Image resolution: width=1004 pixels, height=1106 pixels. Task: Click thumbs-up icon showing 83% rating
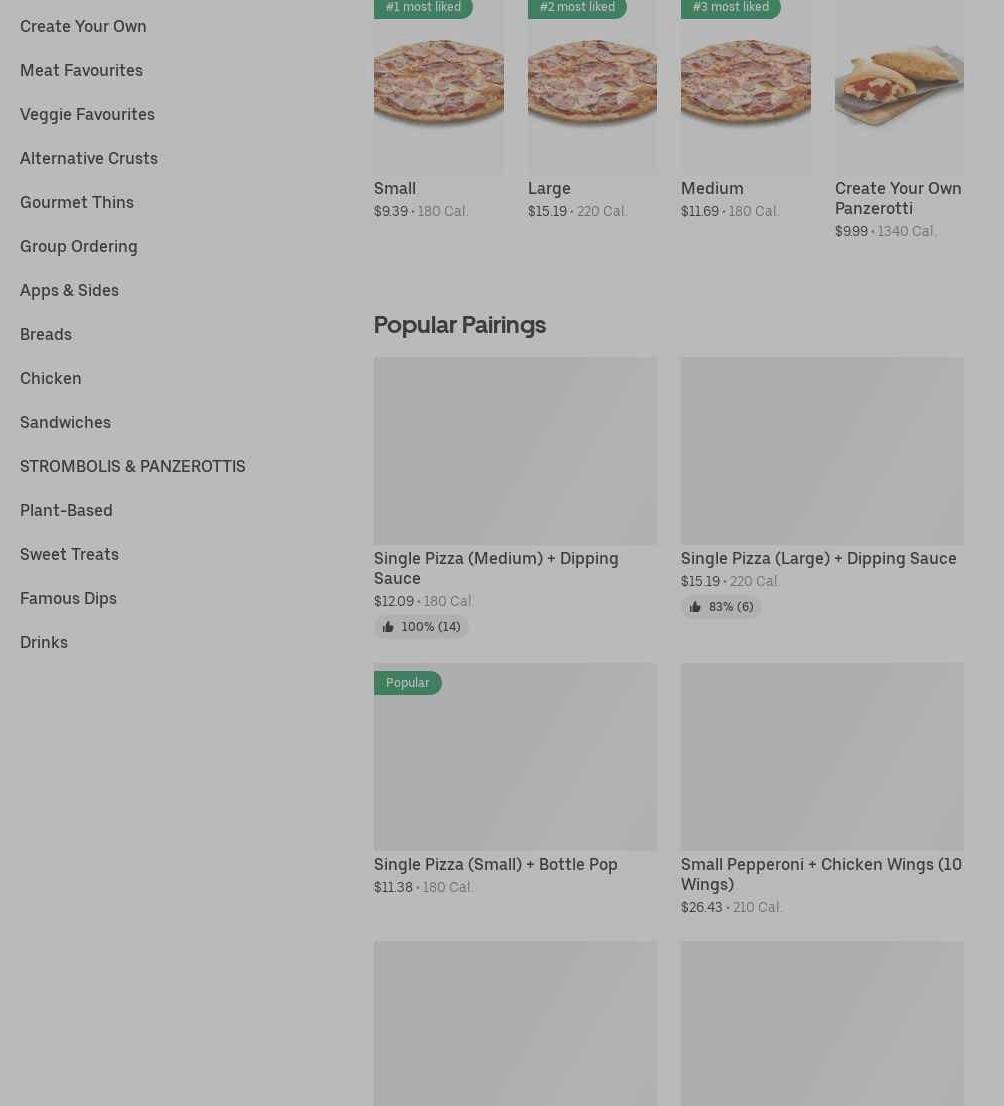tap(695, 607)
